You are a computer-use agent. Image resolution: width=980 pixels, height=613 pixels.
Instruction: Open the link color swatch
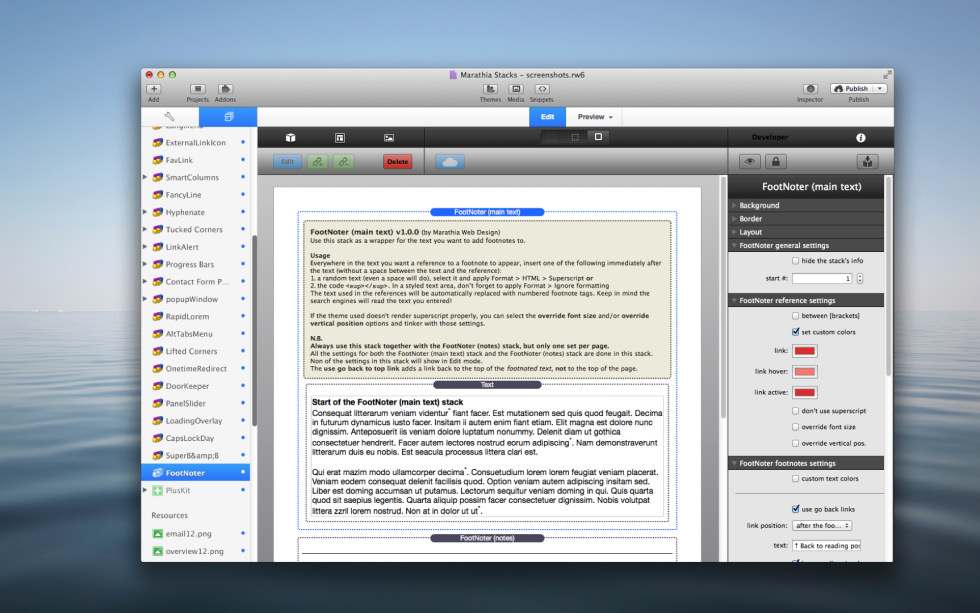pos(804,351)
